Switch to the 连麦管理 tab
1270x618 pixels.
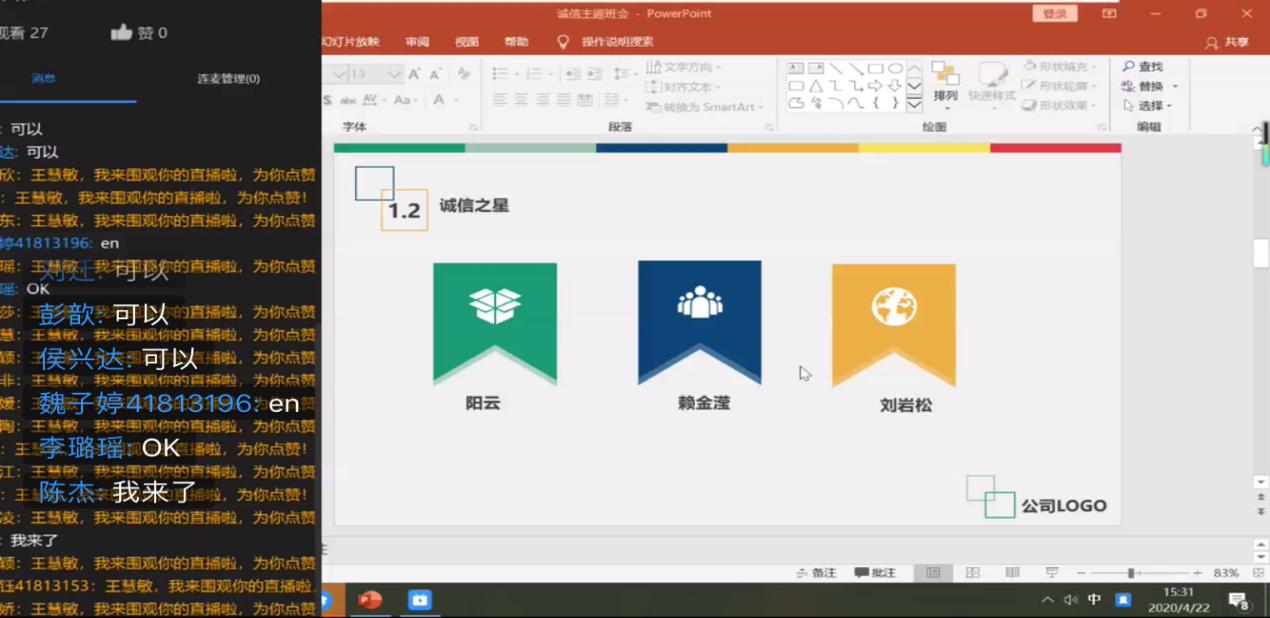tap(228, 78)
